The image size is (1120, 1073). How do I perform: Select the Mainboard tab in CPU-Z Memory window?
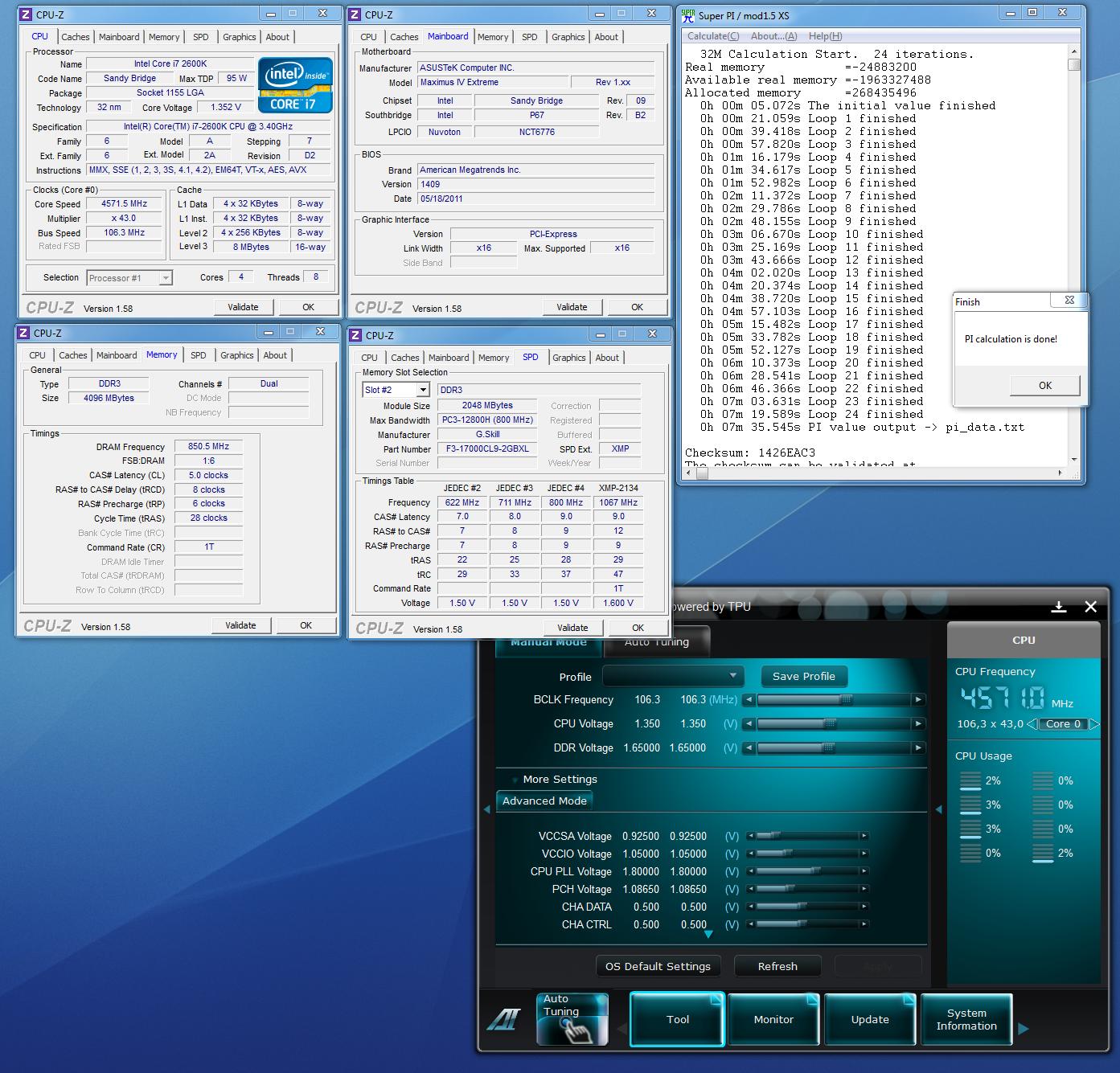[117, 355]
